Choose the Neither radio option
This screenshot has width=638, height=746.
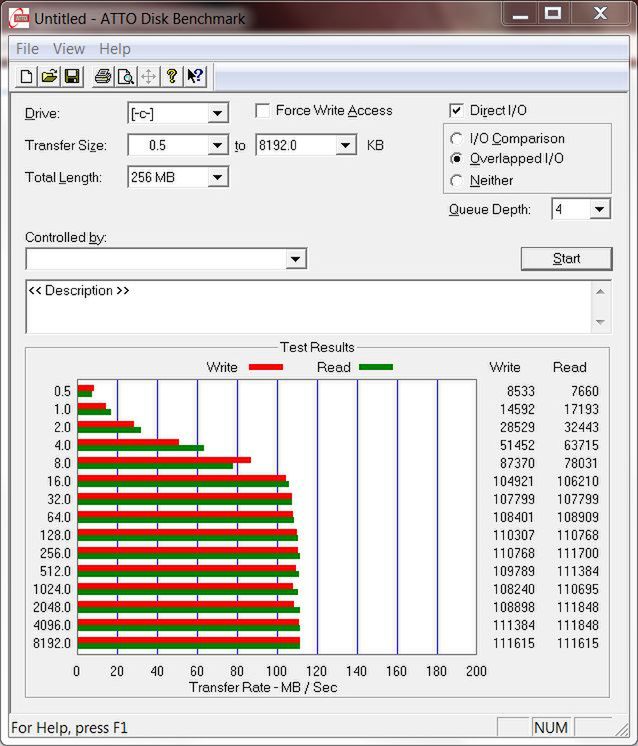pos(456,180)
